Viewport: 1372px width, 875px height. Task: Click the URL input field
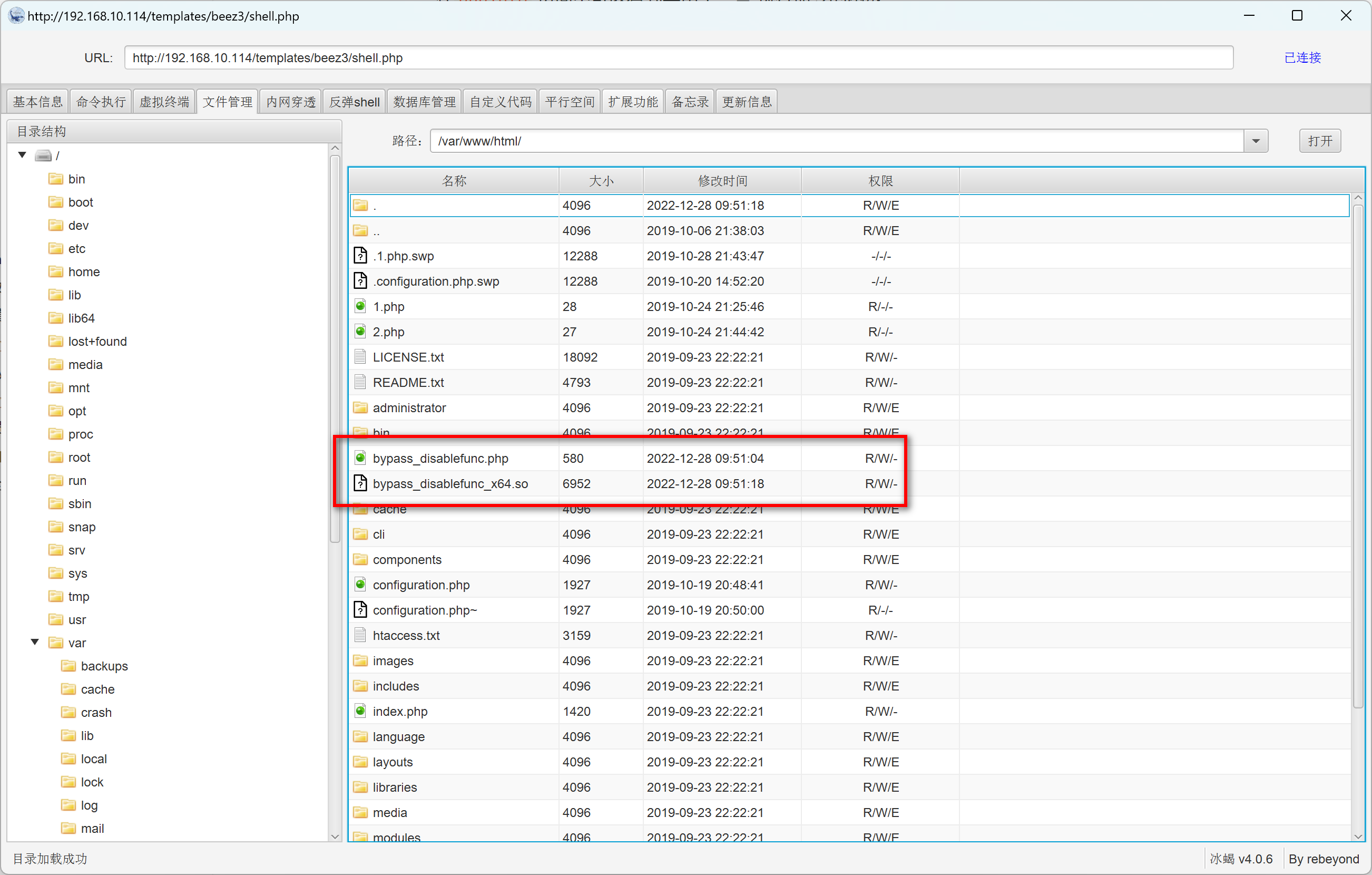pos(678,57)
